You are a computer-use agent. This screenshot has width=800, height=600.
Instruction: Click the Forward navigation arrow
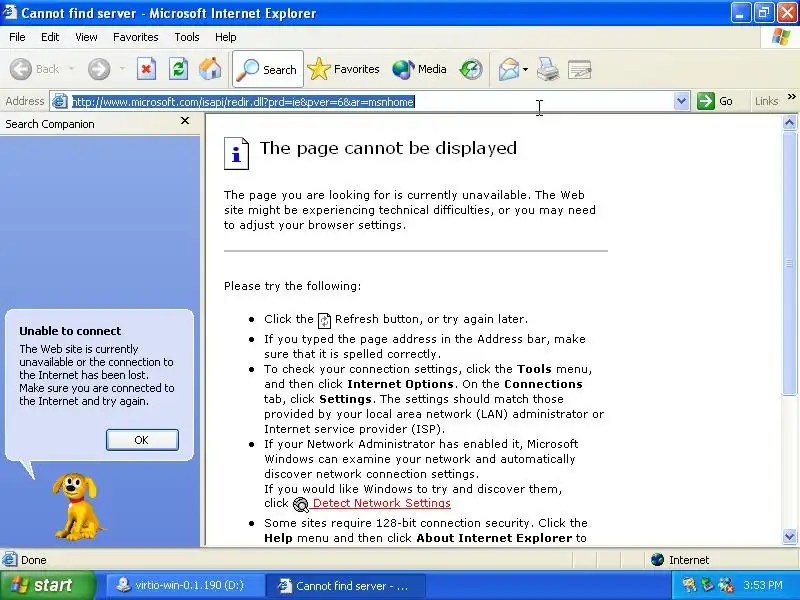pos(99,69)
